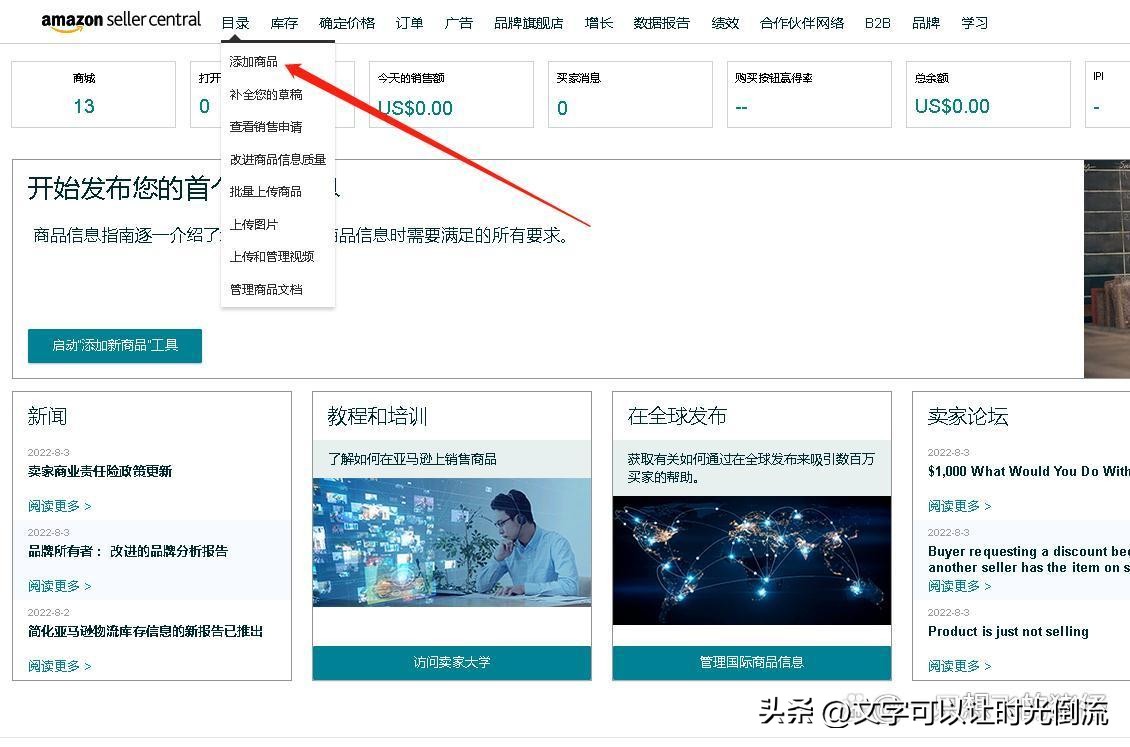The width and height of the screenshot is (1130, 747).
Task: Select 添加商品 from the 目录 dropdown menu
Action: click(253, 60)
